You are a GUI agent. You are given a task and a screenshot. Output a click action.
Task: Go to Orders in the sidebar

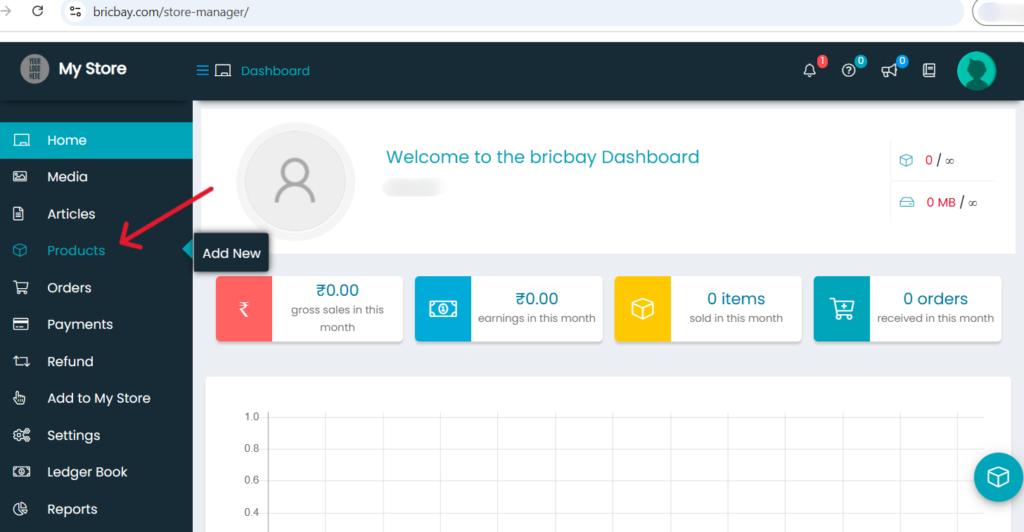pyautogui.click(x=69, y=288)
